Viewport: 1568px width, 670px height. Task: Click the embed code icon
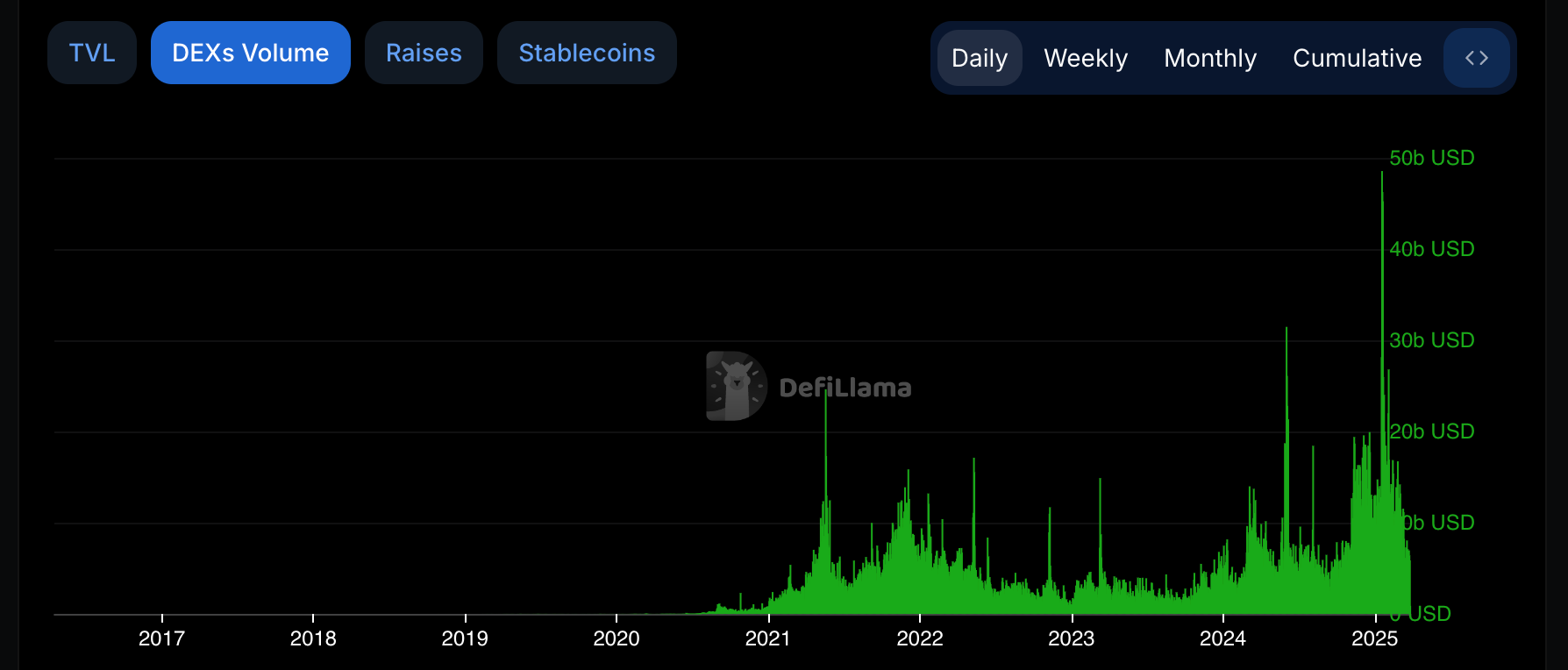[1477, 58]
